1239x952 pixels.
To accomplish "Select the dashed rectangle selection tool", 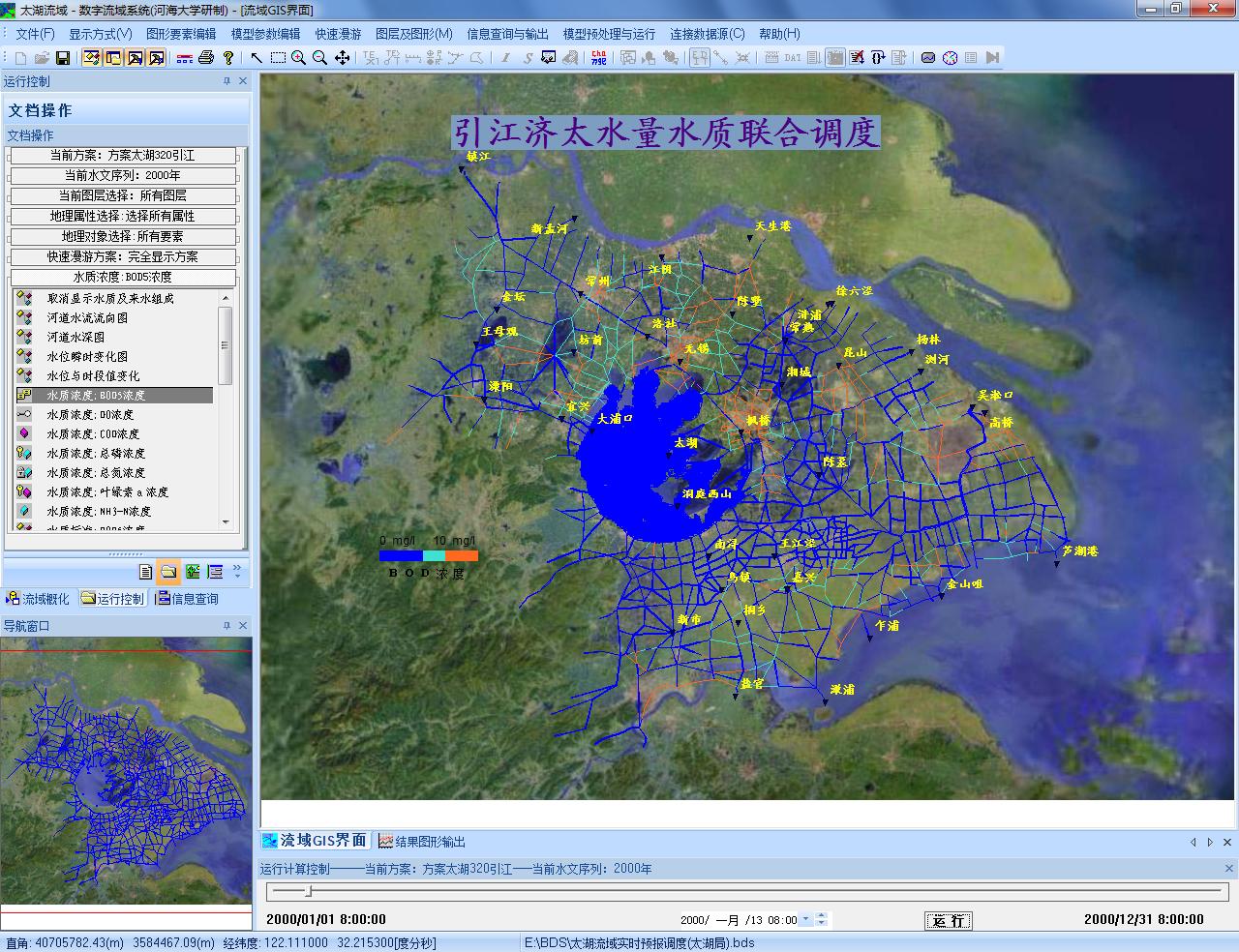I will [278, 58].
